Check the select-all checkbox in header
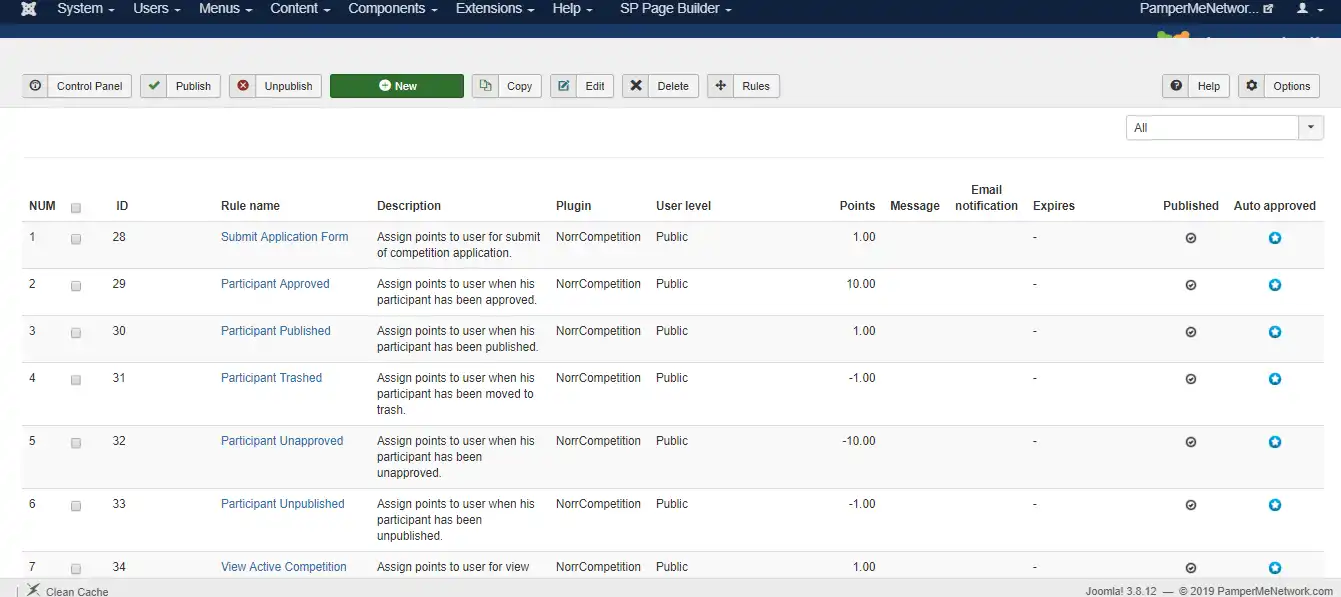This screenshot has width=1341, height=597. pos(76,208)
